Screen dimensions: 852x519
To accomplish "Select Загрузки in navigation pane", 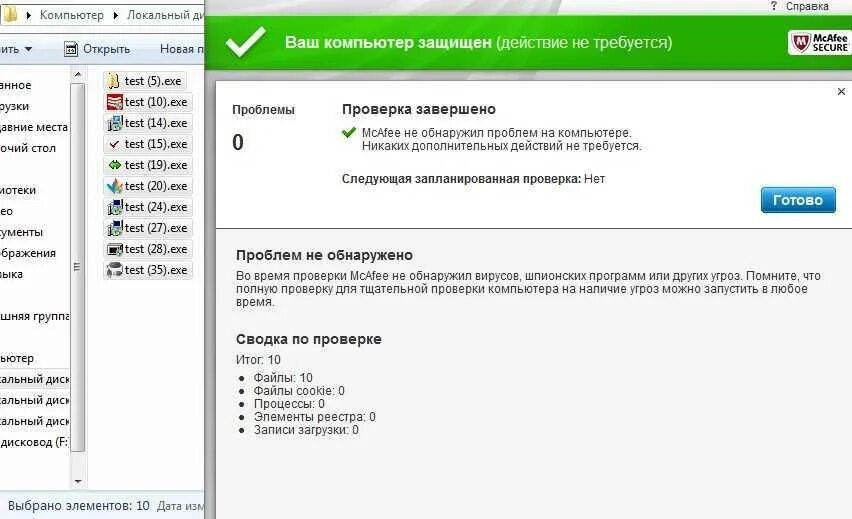I will tap(15, 107).
